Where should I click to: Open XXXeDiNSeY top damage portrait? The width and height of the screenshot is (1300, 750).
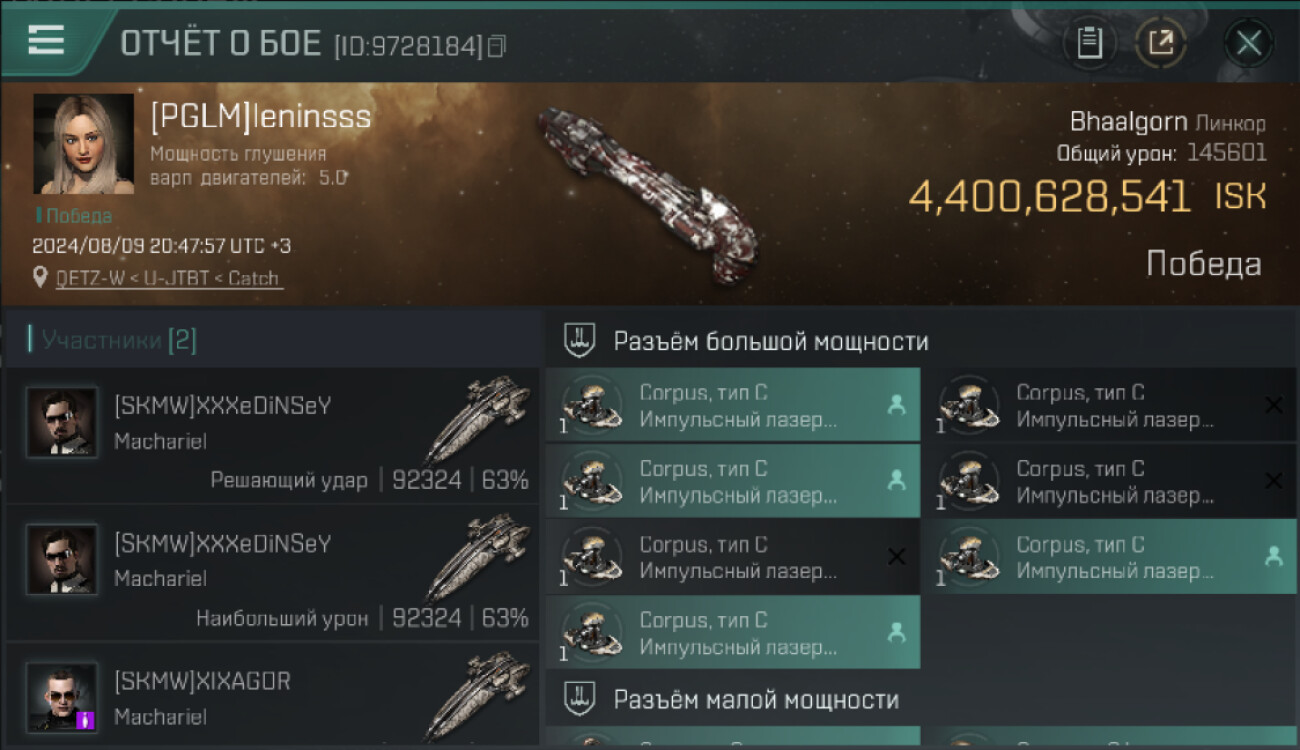point(62,560)
